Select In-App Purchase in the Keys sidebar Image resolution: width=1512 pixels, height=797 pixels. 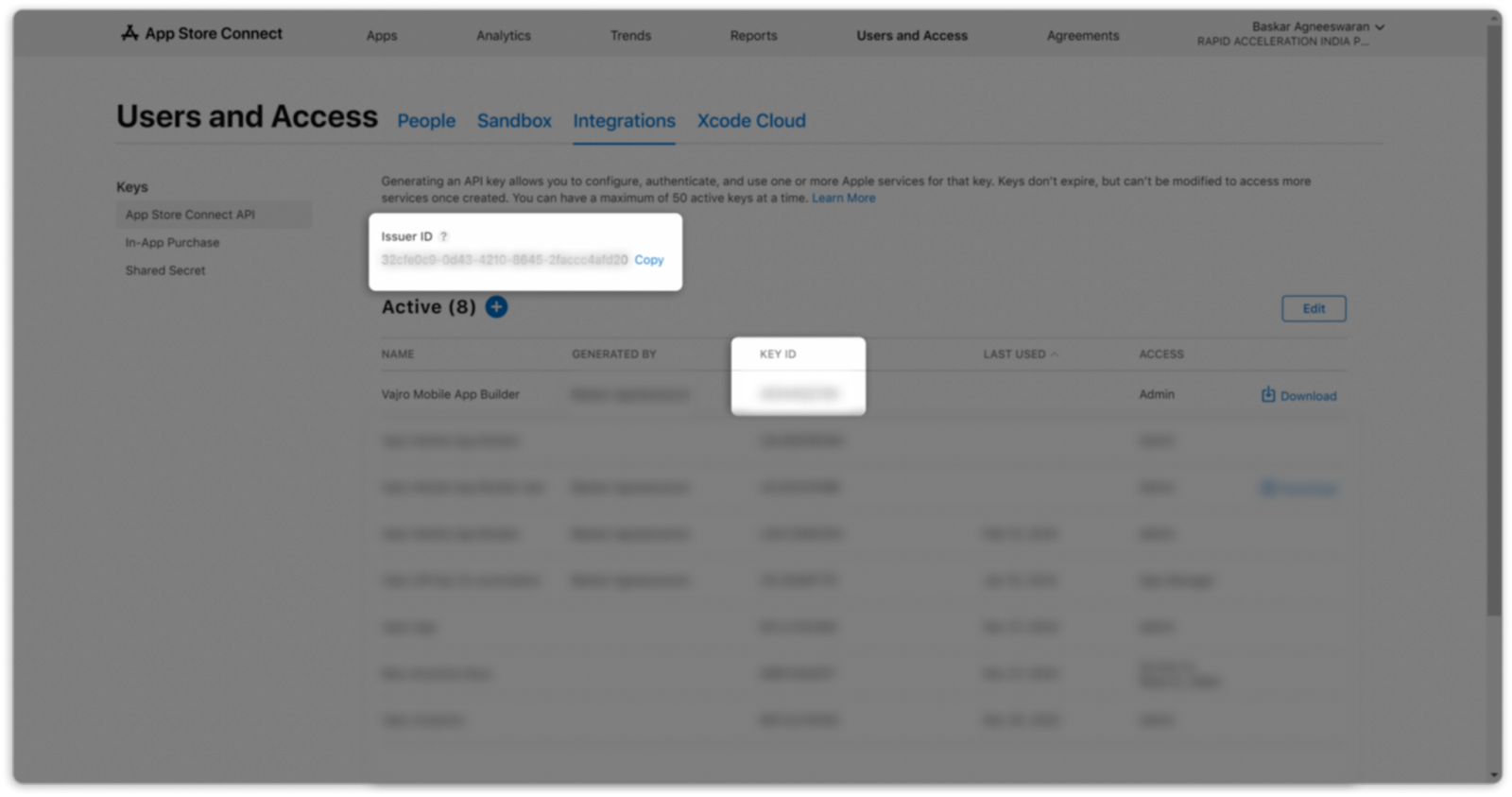tap(172, 243)
